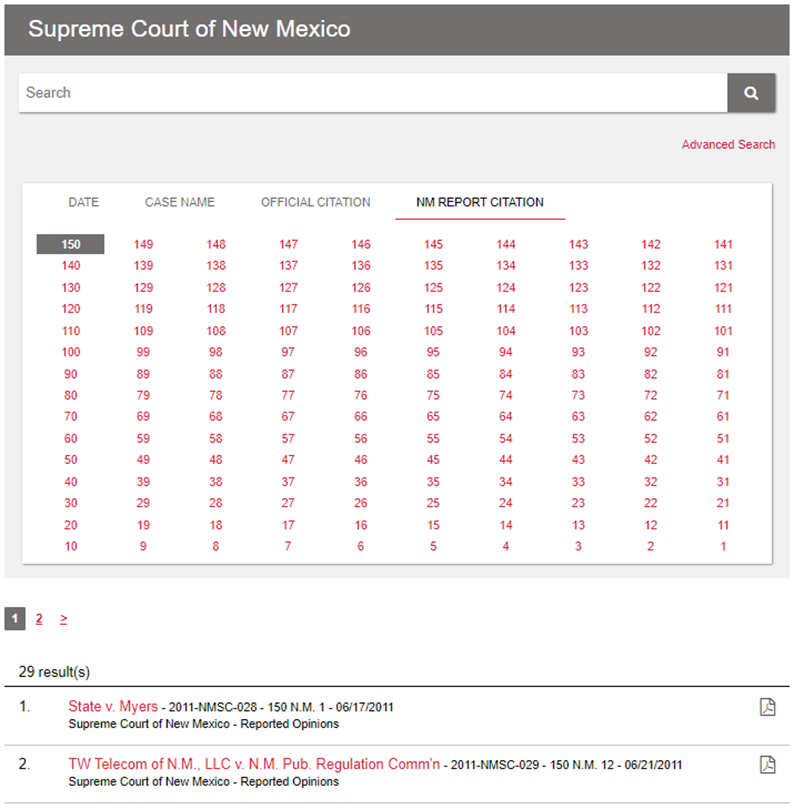Choose volume 149 from the list
Image resolution: width=794 pixels, height=809 pixels.
144,244
